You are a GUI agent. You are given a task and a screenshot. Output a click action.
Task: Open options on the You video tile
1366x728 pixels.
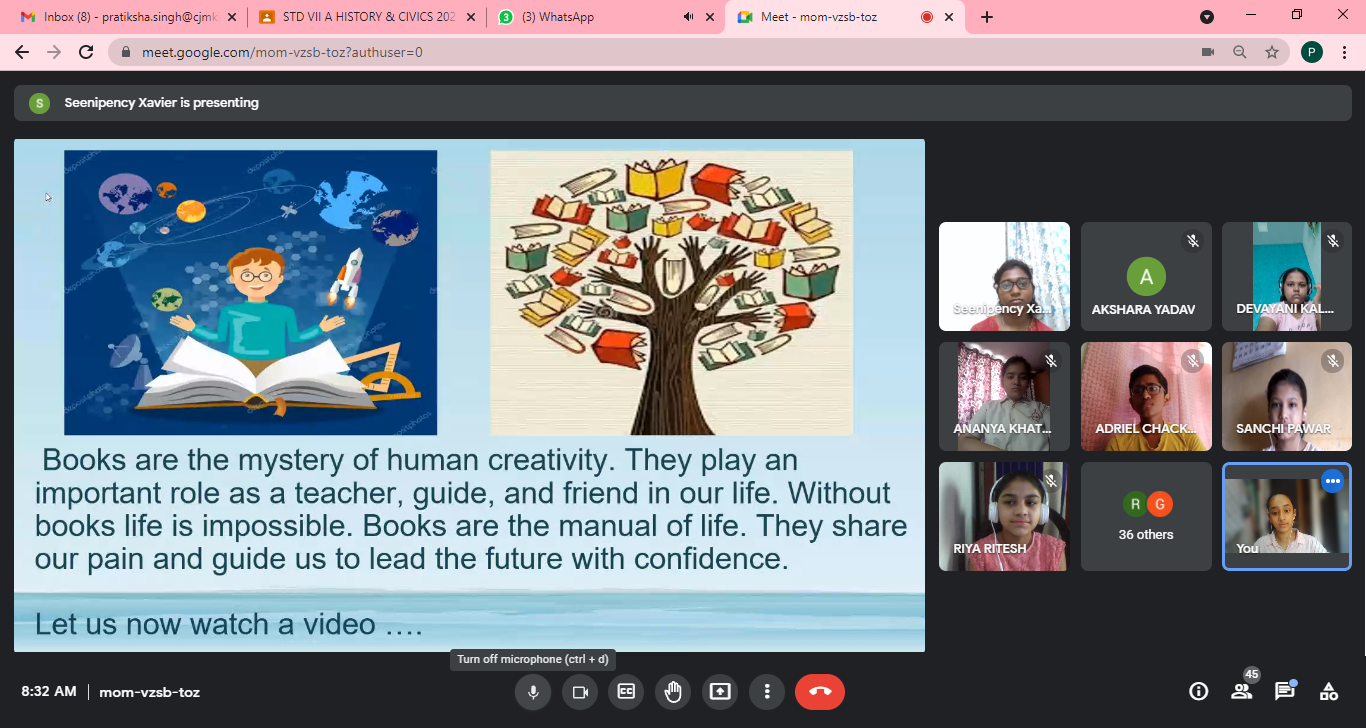(x=1332, y=481)
